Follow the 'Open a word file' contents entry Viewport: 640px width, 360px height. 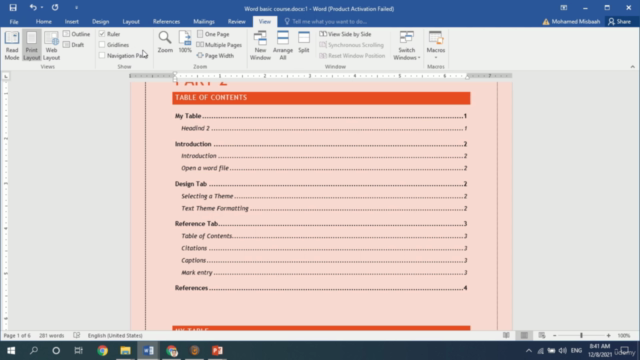(324, 168)
